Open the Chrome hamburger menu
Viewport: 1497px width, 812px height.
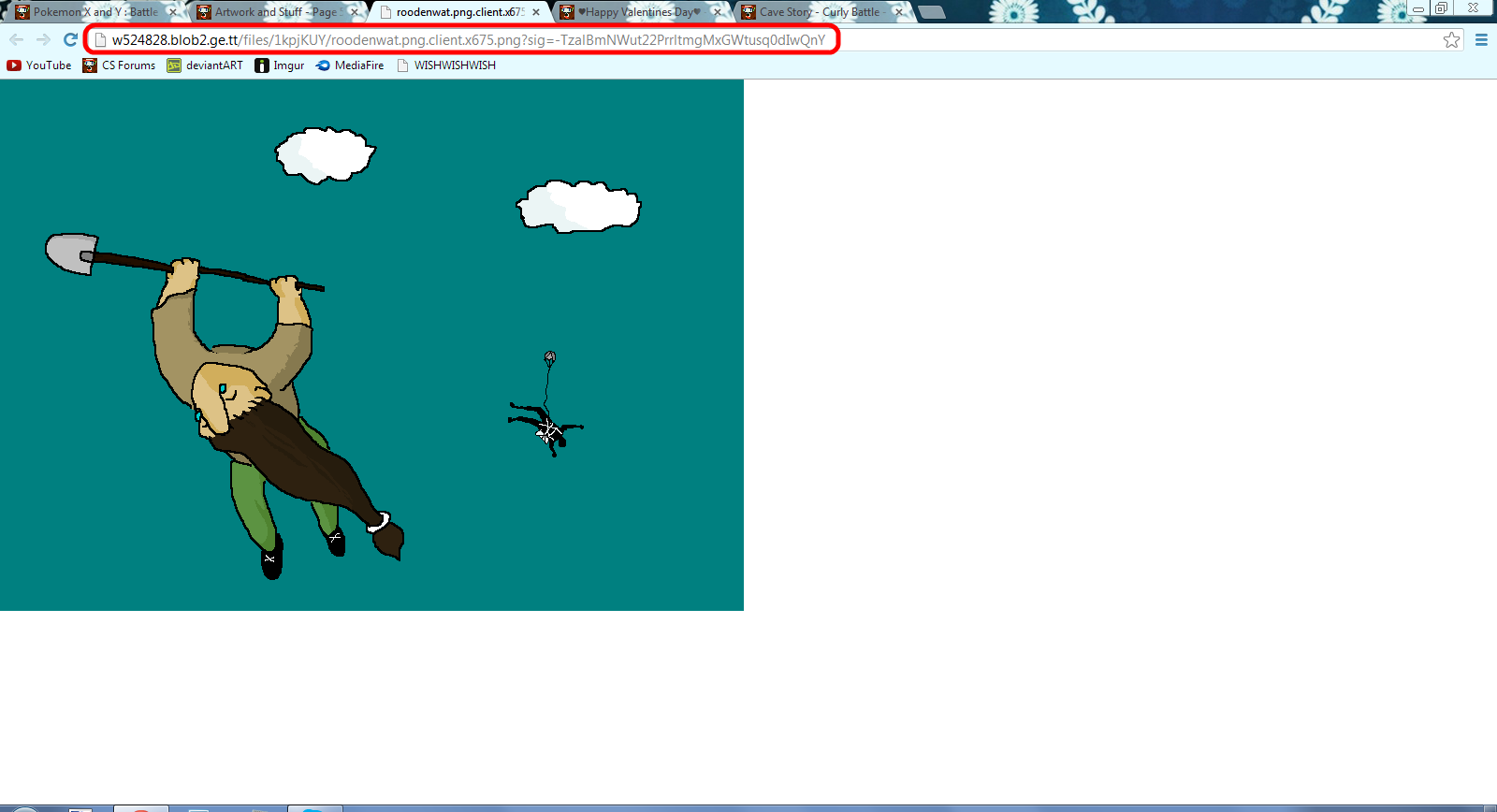click(1481, 39)
